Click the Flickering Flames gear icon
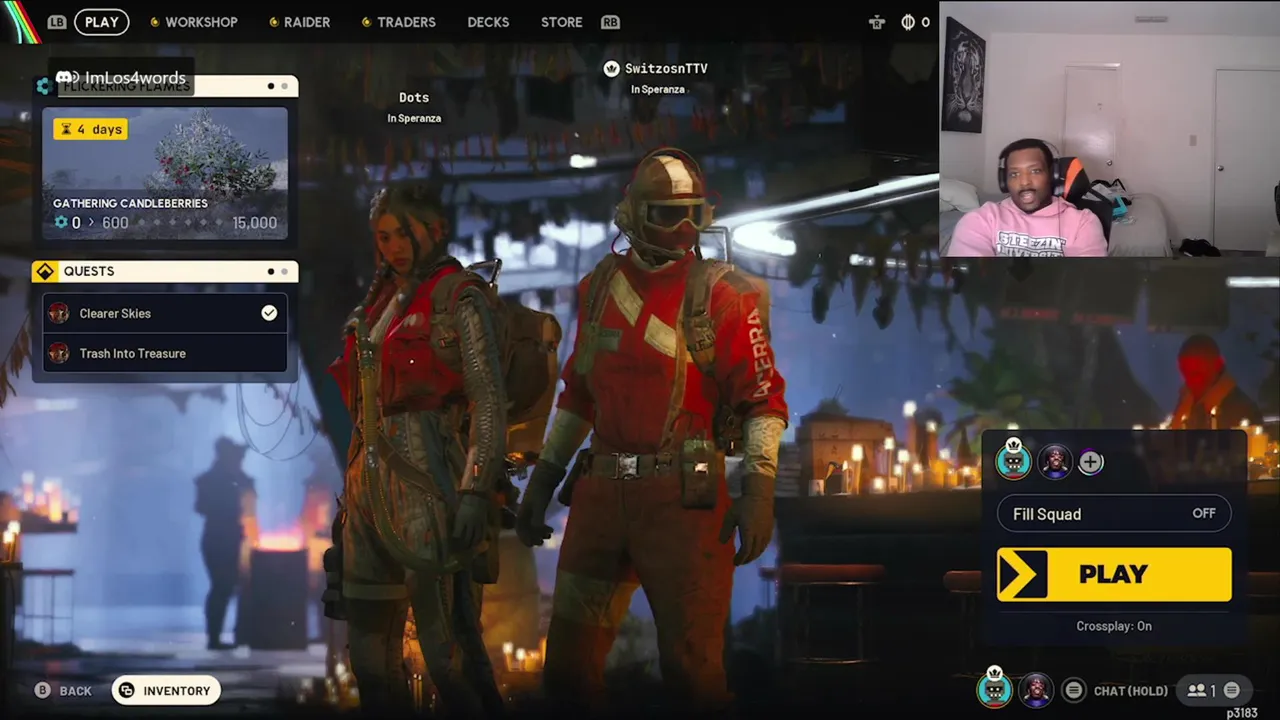 (44, 86)
